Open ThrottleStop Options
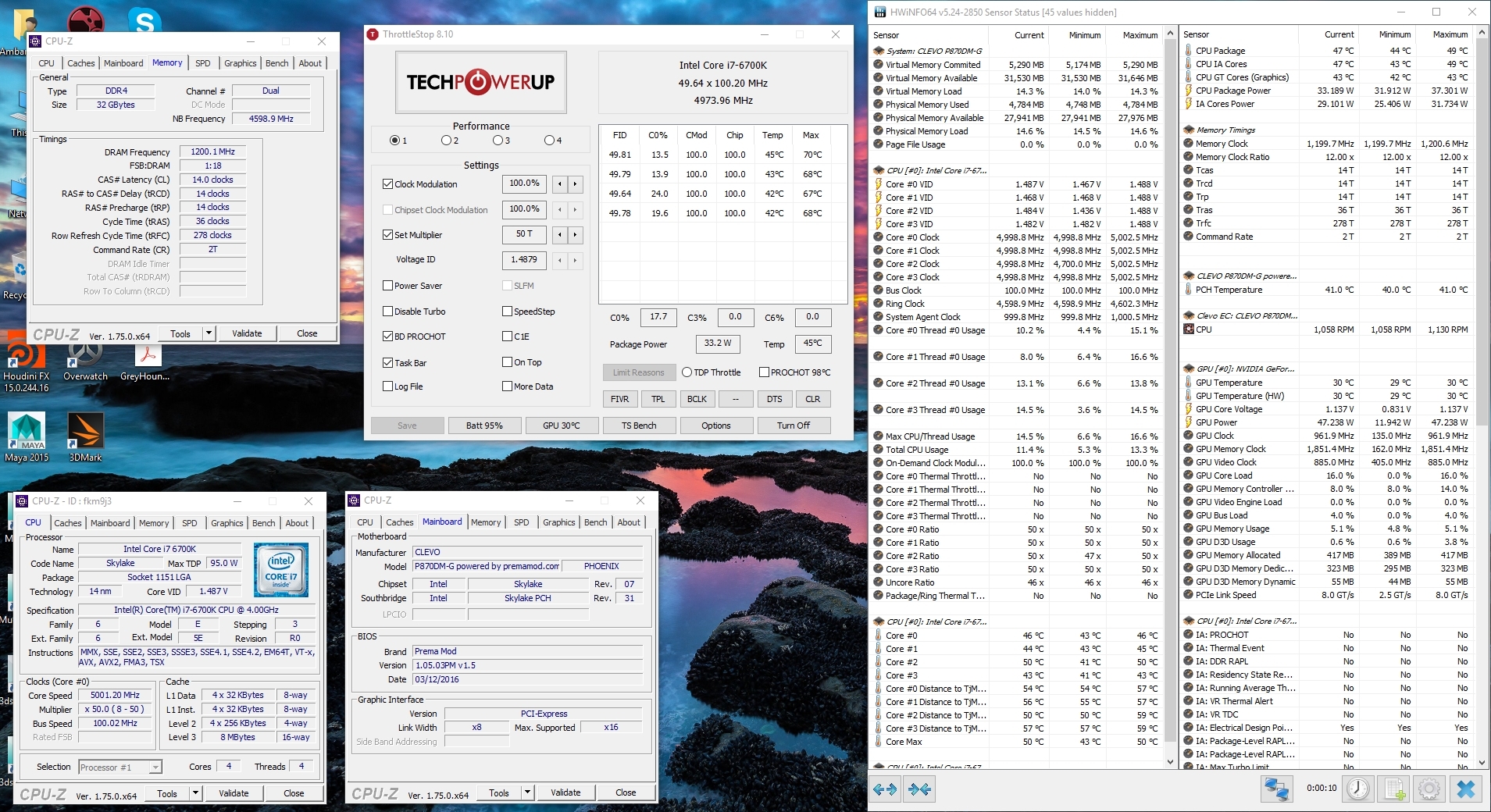The image size is (1491, 812). pyautogui.click(x=716, y=426)
